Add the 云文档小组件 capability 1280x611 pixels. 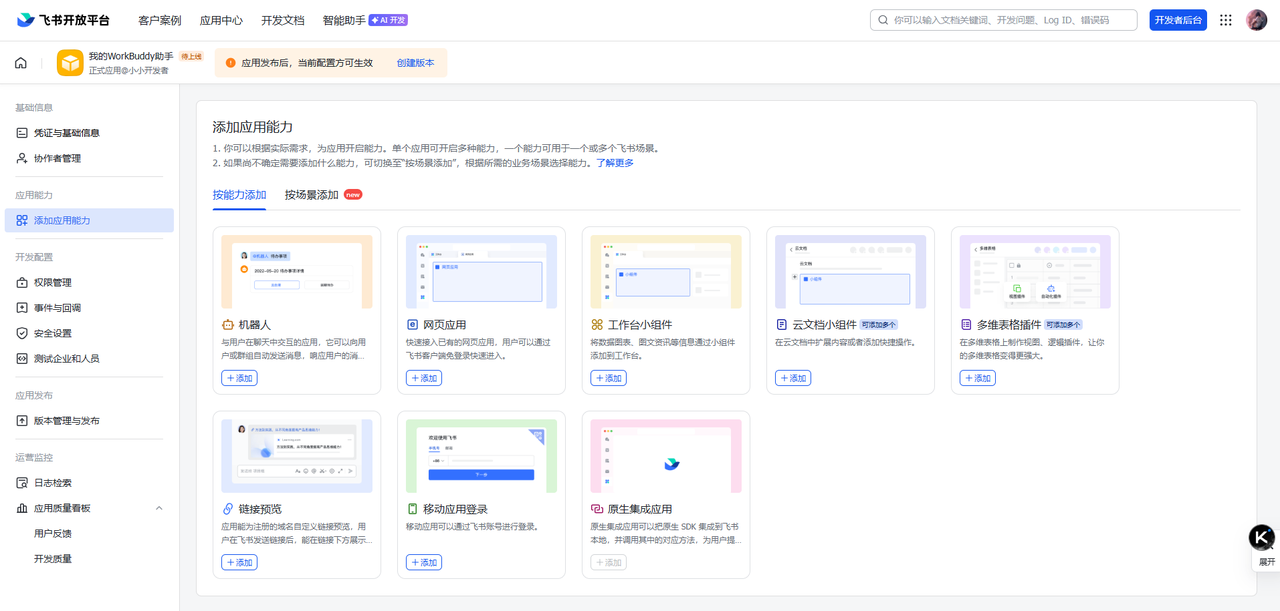tap(793, 378)
